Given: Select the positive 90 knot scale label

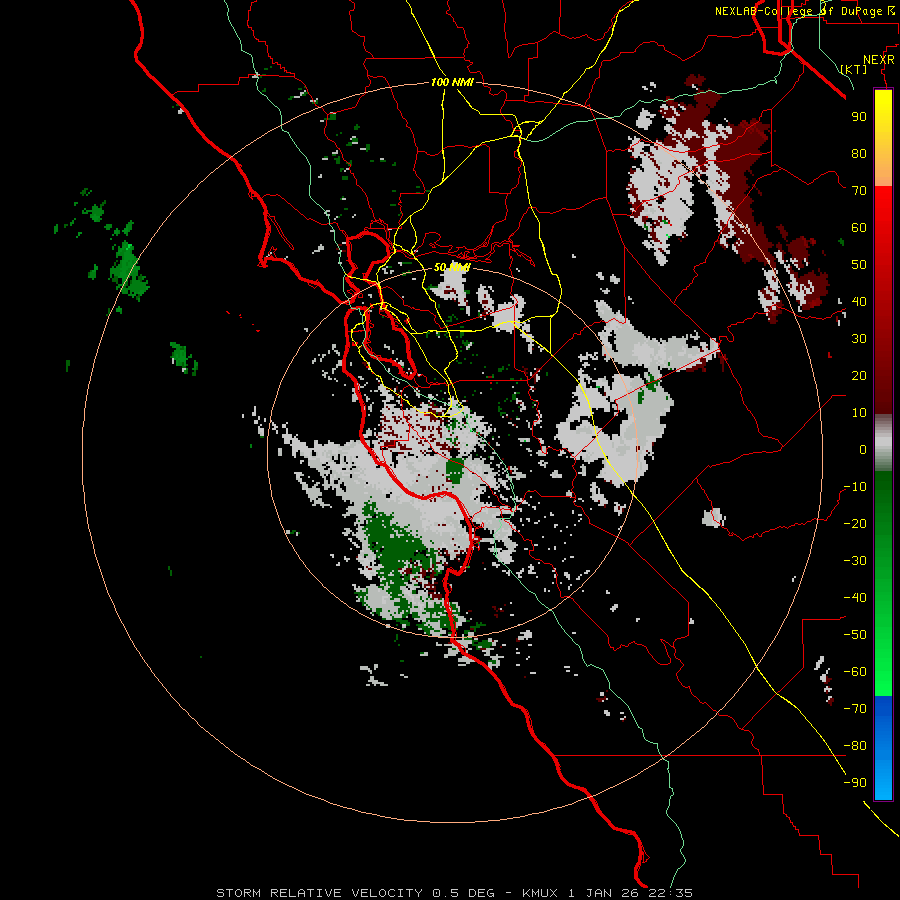Looking at the screenshot, I should click(x=859, y=117).
